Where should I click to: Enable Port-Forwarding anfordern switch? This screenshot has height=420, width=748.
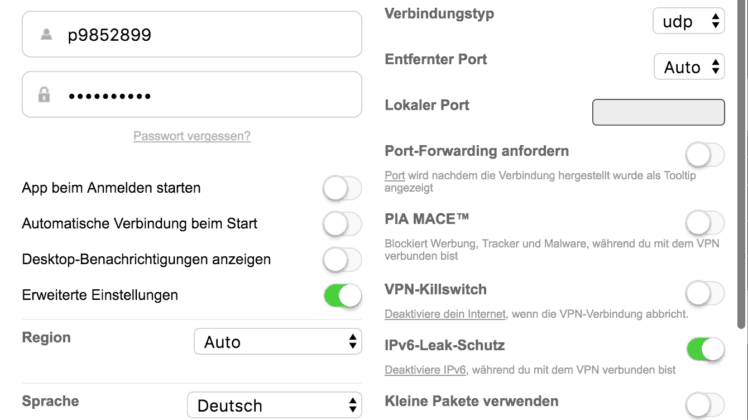click(x=705, y=155)
